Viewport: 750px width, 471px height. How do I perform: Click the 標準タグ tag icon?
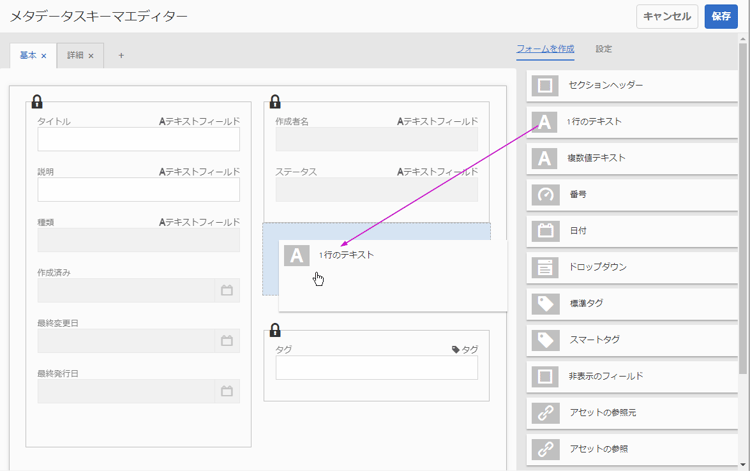coord(545,304)
